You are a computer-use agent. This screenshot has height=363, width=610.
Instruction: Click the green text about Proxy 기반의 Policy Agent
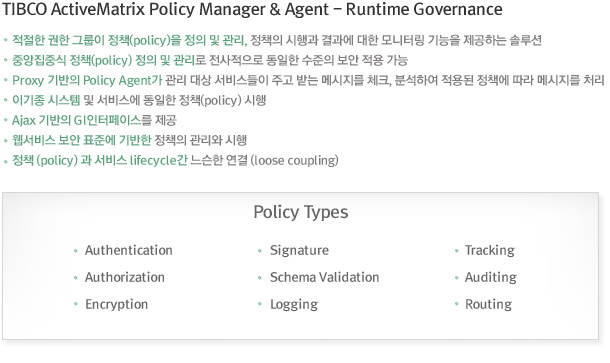click(x=87, y=80)
